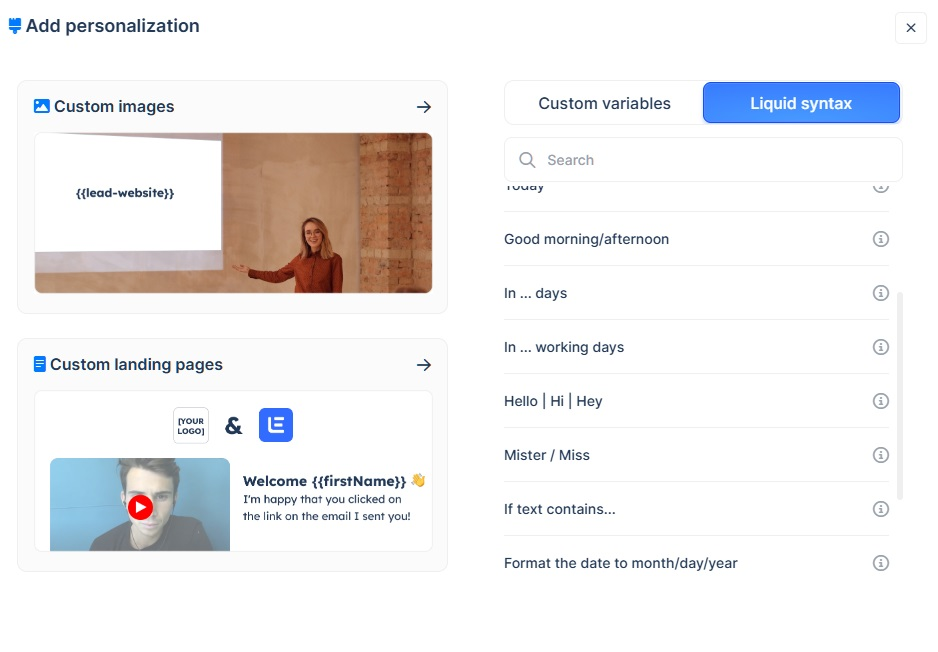
Task: Click info icon for Hello | Hi | Hey
Action: [x=880, y=401]
